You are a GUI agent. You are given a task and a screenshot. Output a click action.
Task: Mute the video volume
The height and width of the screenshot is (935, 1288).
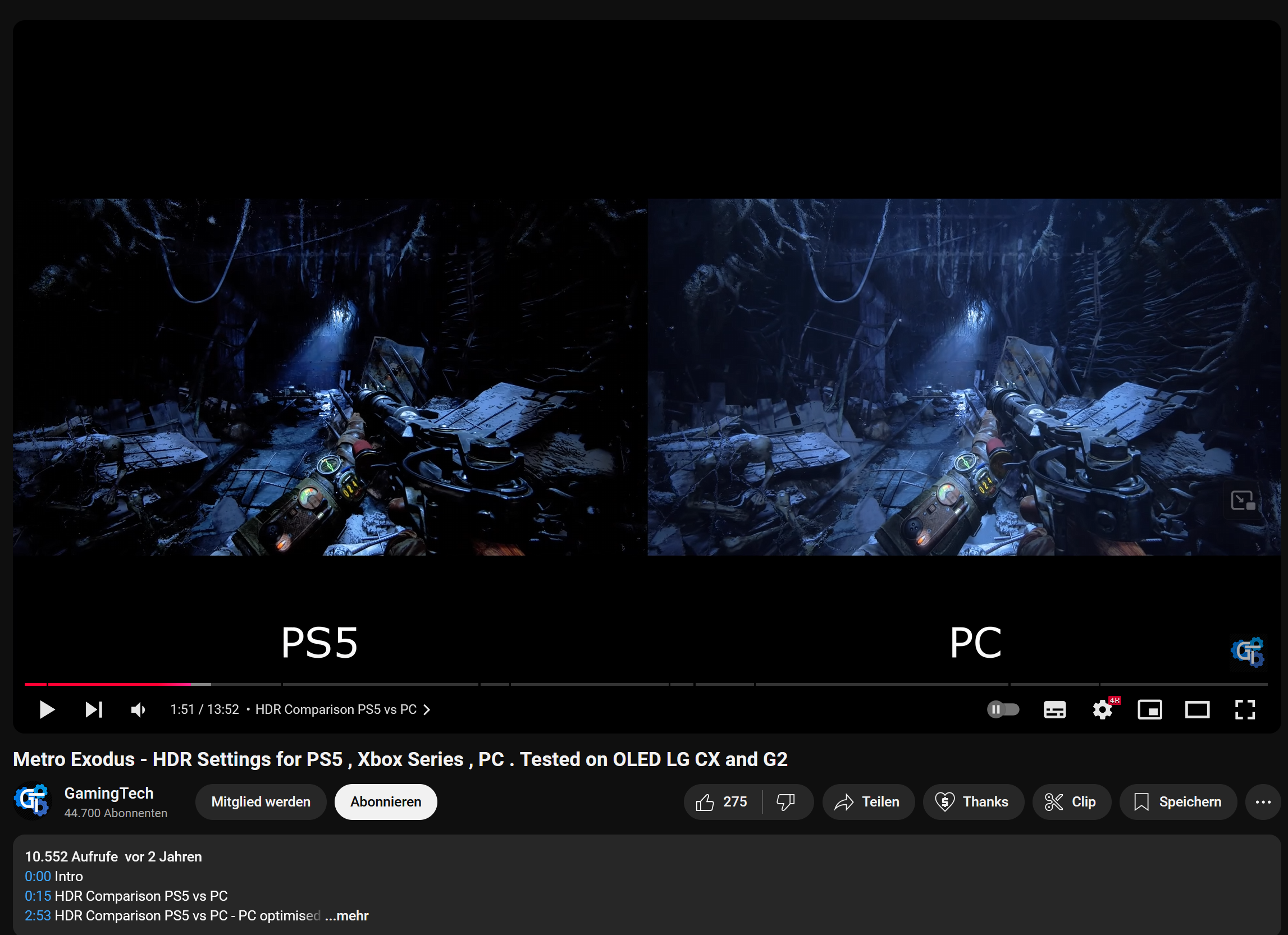click(138, 709)
